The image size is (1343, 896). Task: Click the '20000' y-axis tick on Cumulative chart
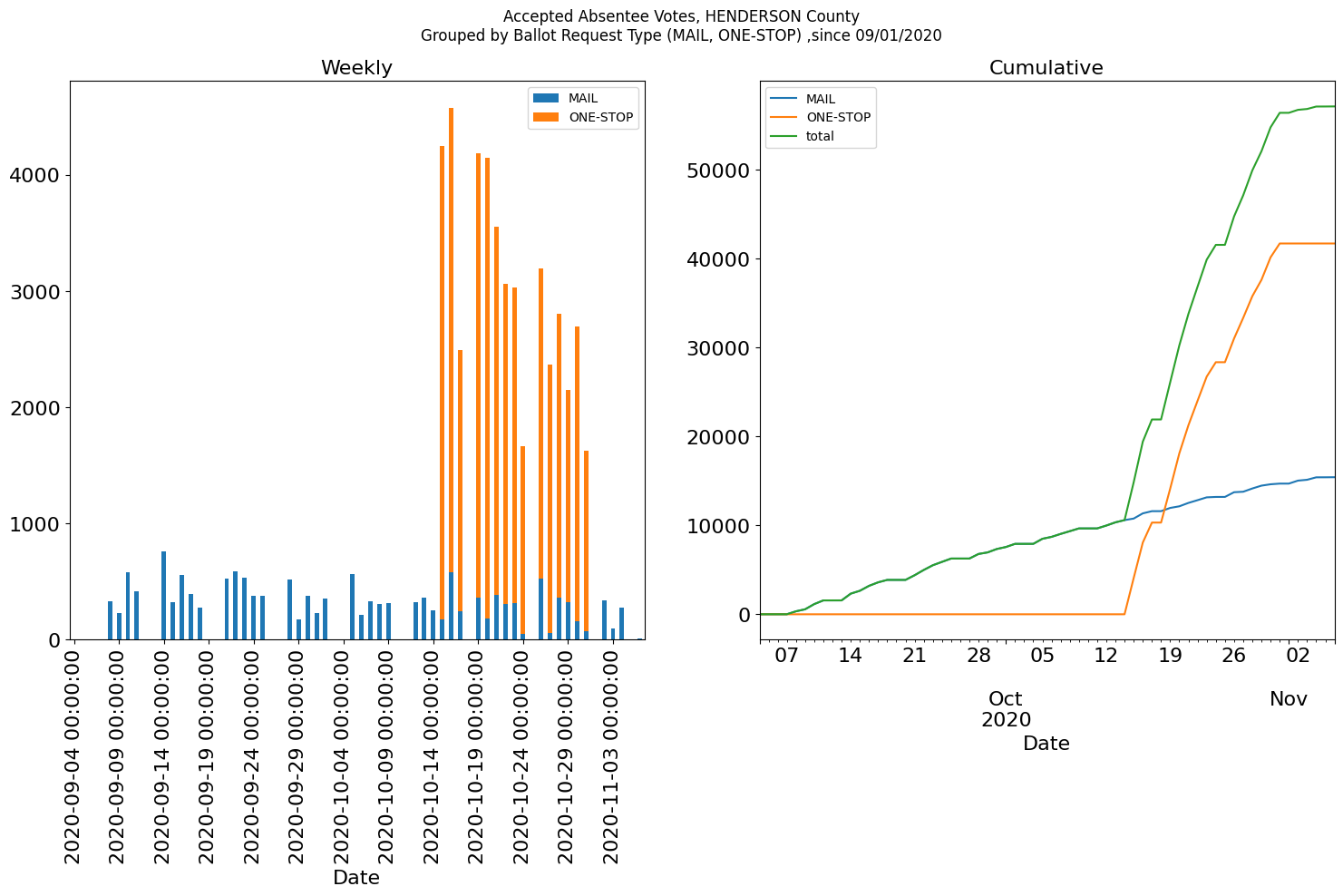click(x=718, y=437)
